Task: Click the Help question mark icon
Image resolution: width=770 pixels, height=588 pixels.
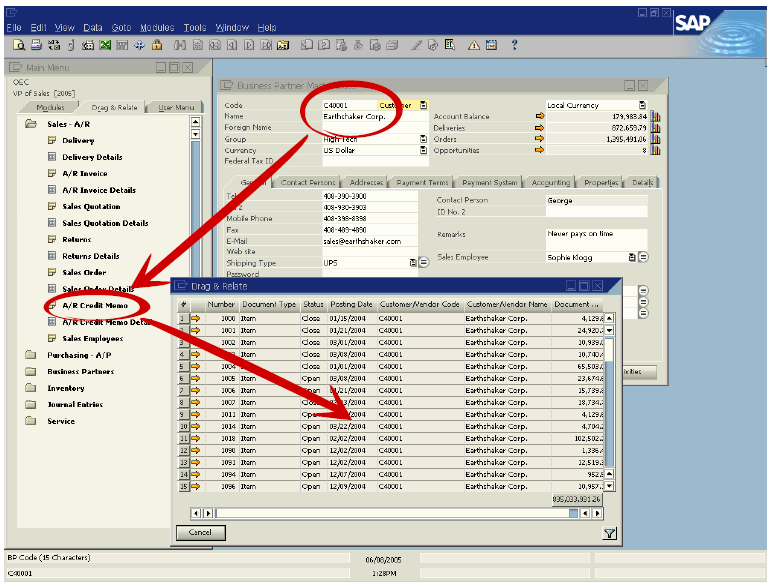Action: 514,45
